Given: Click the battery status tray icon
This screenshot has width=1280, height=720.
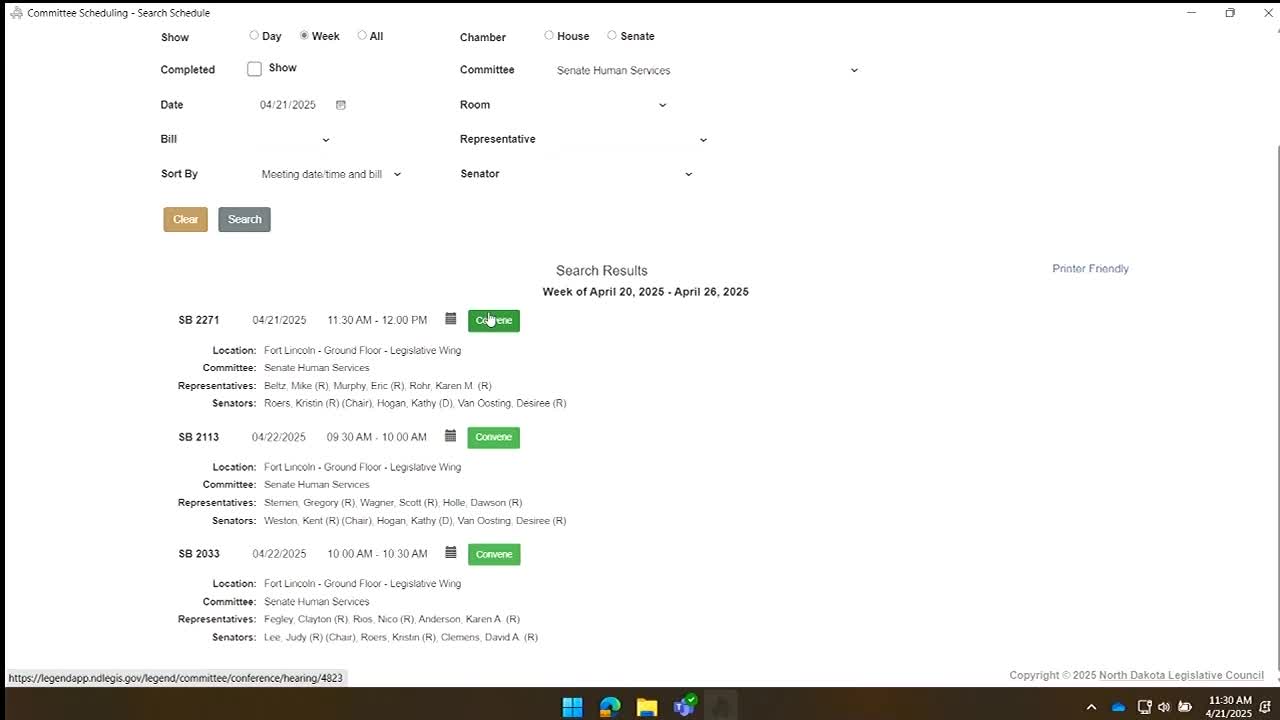Looking at the screenshot, I should coord(1185,707).
